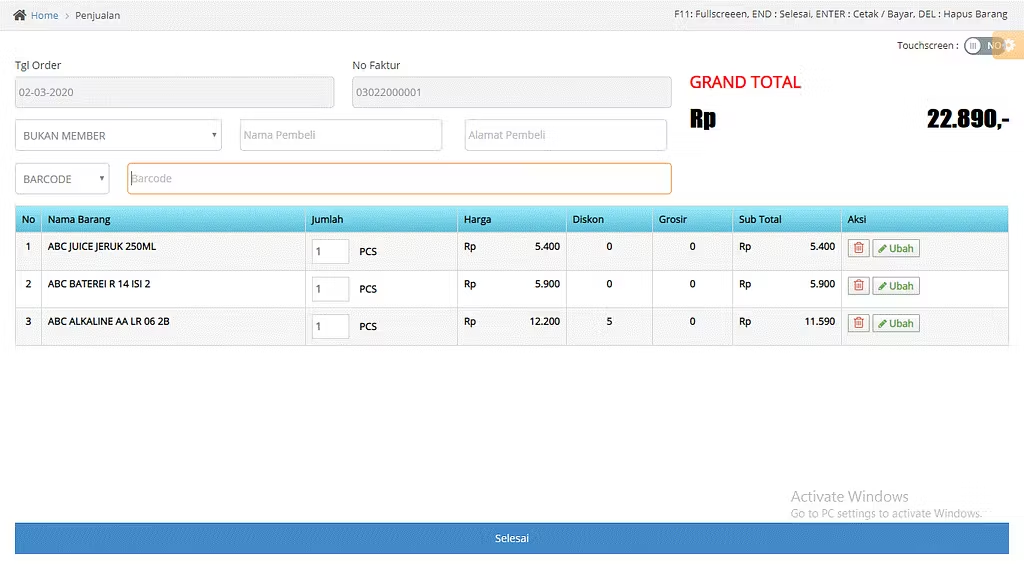The height and width of the screenshot is (576, 1024).
Task: Expand the BUKAN MEMBER dropdown
Action: [118, 136]
